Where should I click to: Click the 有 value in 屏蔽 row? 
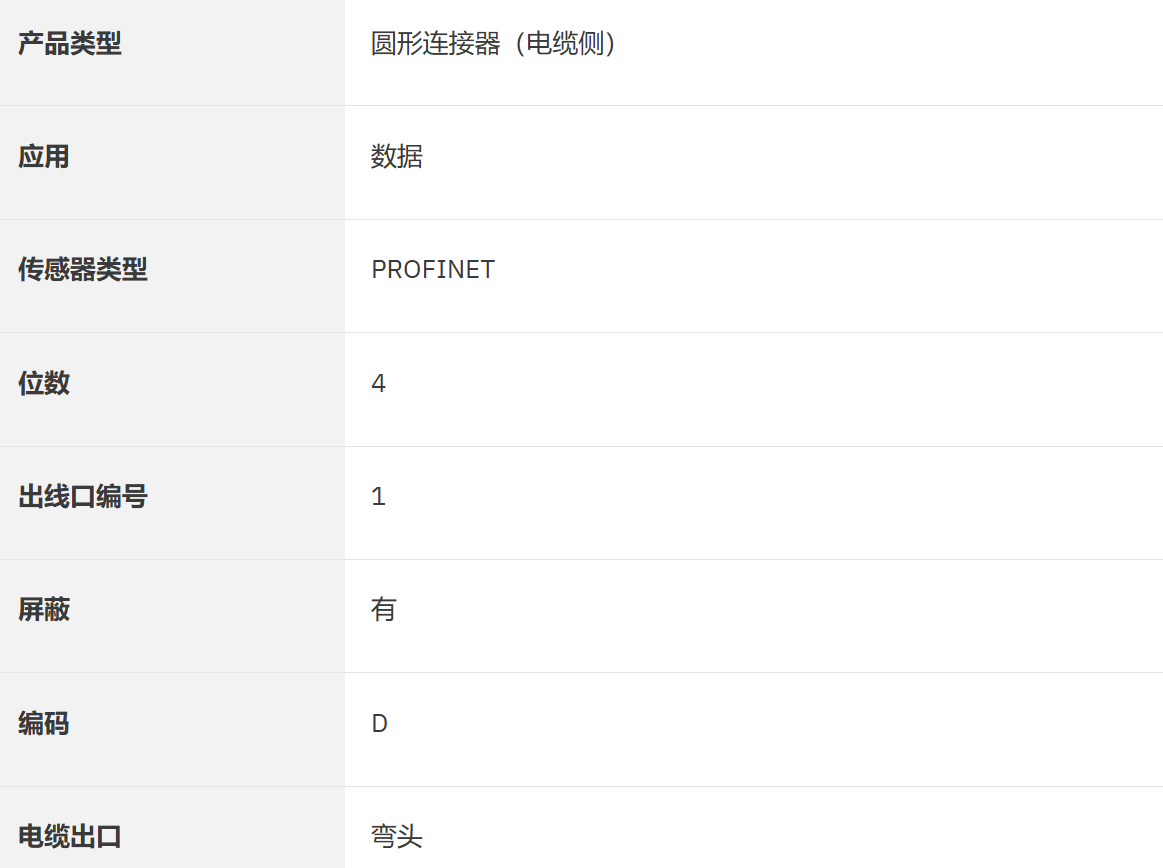383,610
